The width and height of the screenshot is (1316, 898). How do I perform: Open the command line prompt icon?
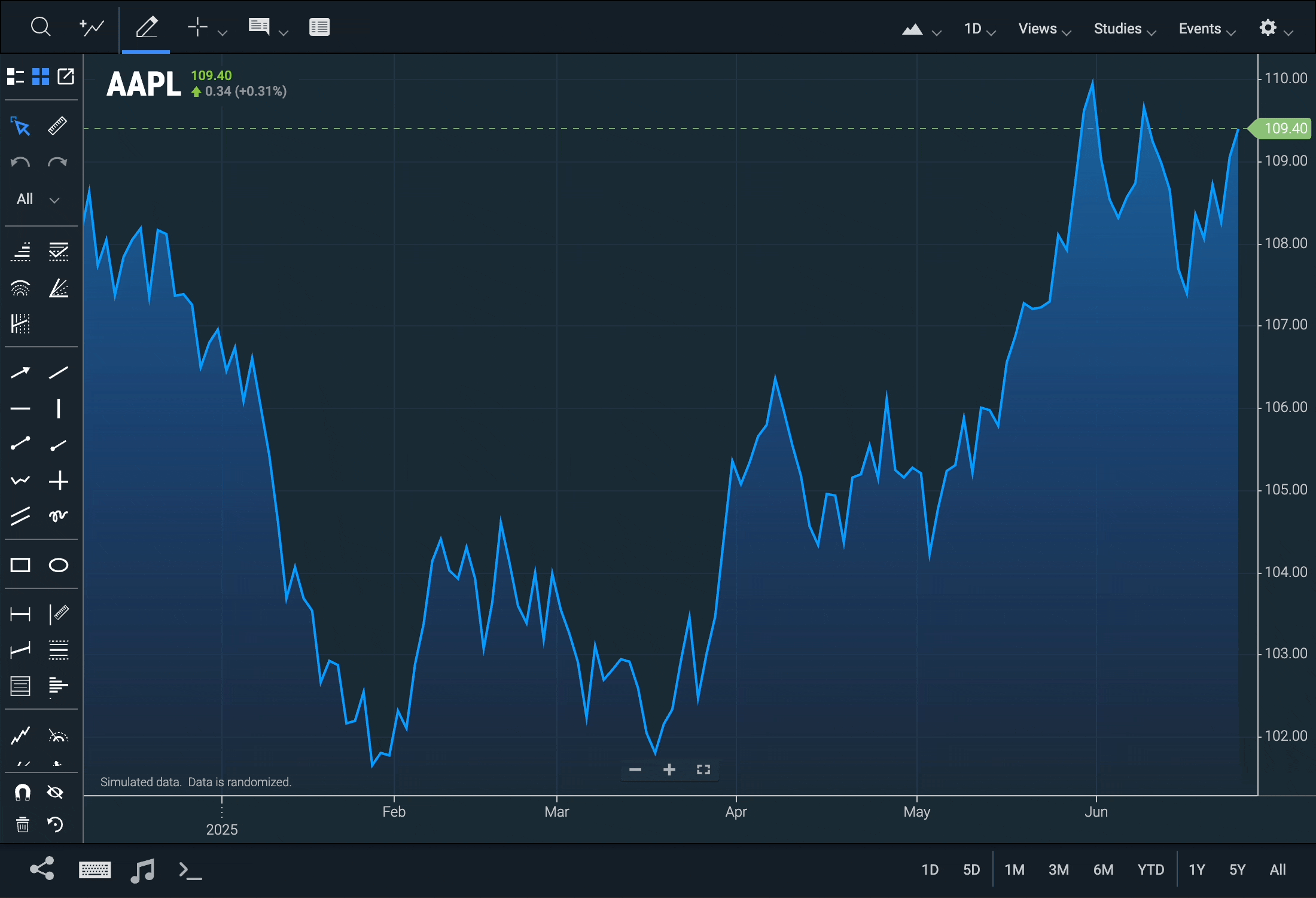tap(190, 870)
